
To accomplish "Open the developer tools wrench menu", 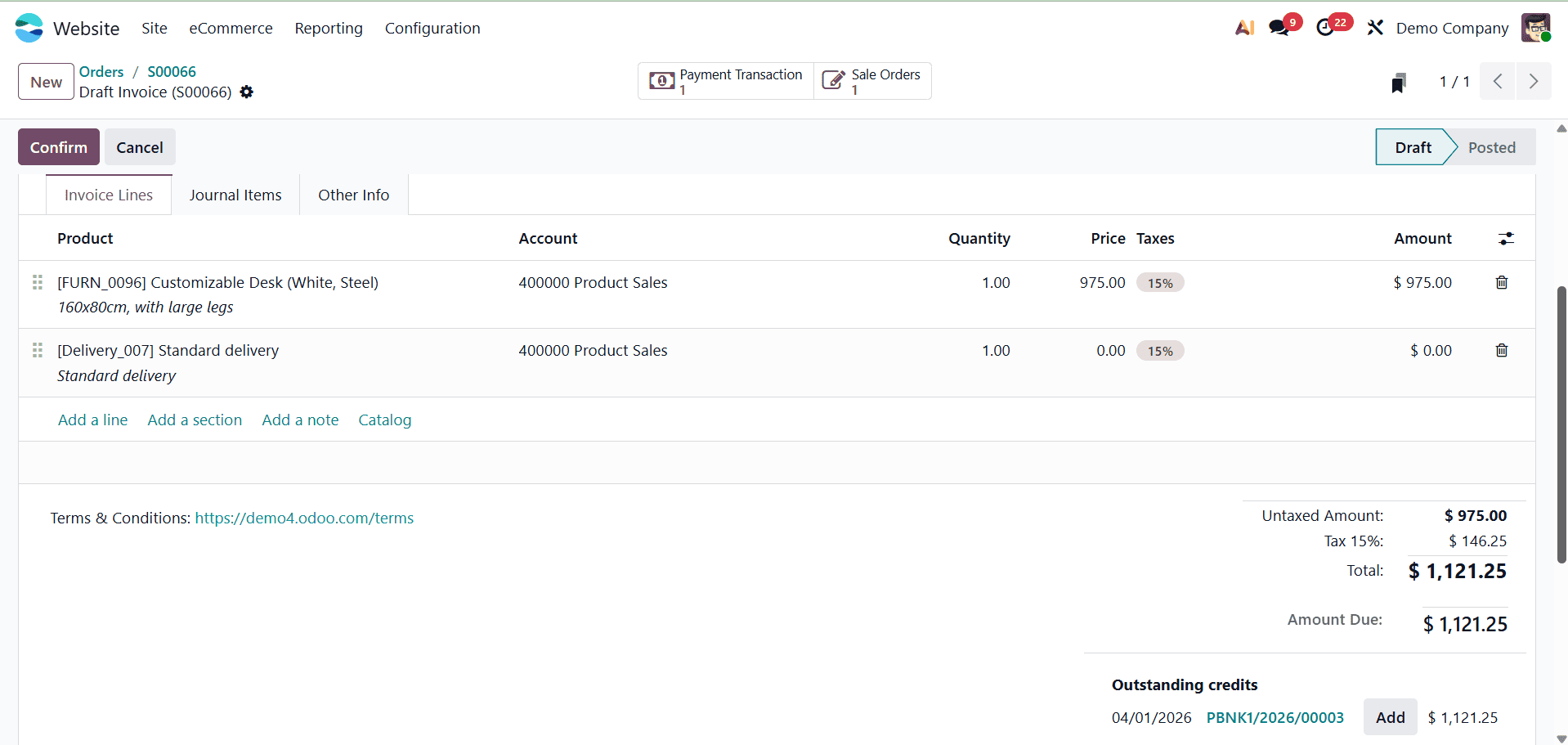I will coord(1374,27).
